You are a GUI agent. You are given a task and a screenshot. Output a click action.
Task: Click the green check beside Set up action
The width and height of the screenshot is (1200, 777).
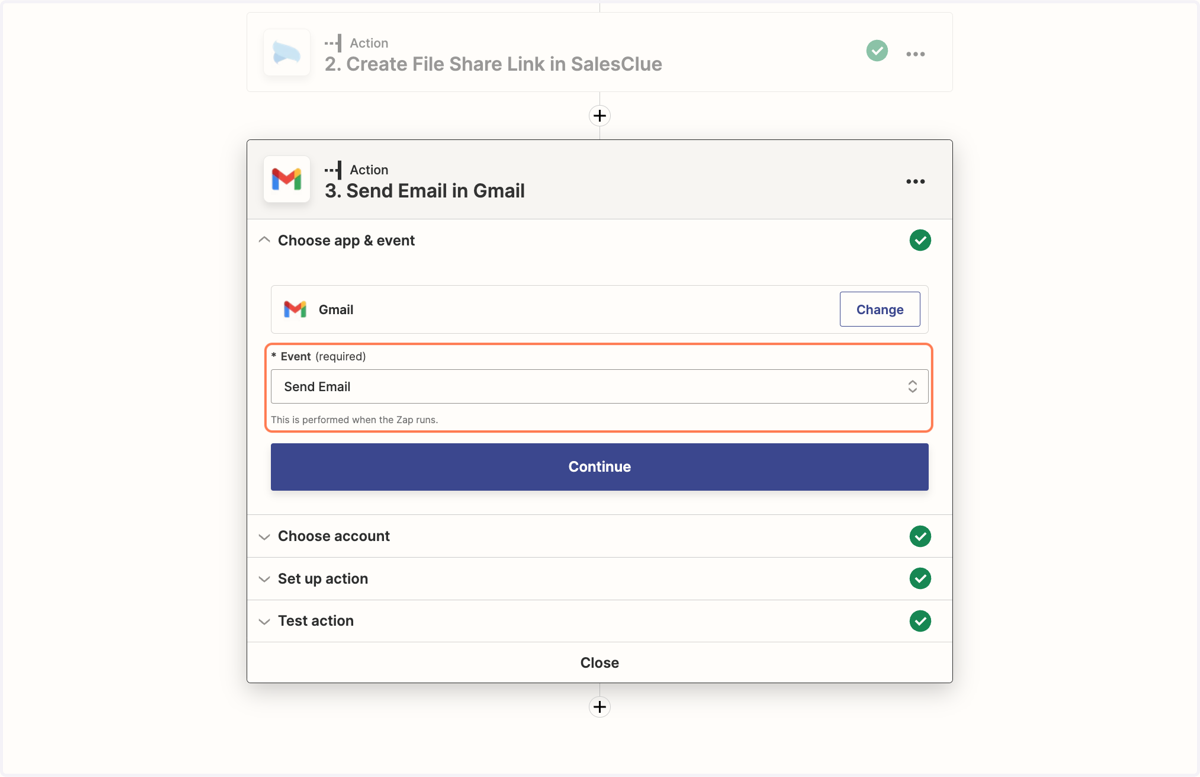tap(920, 578)
